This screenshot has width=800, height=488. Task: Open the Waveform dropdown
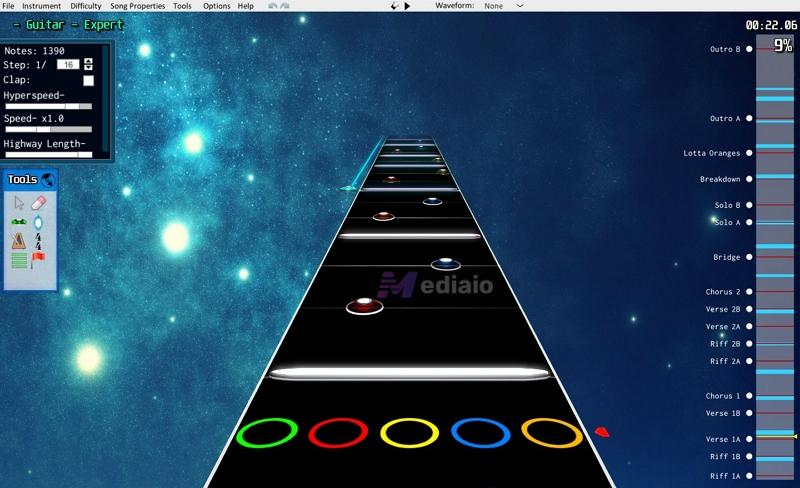point(504,6)
